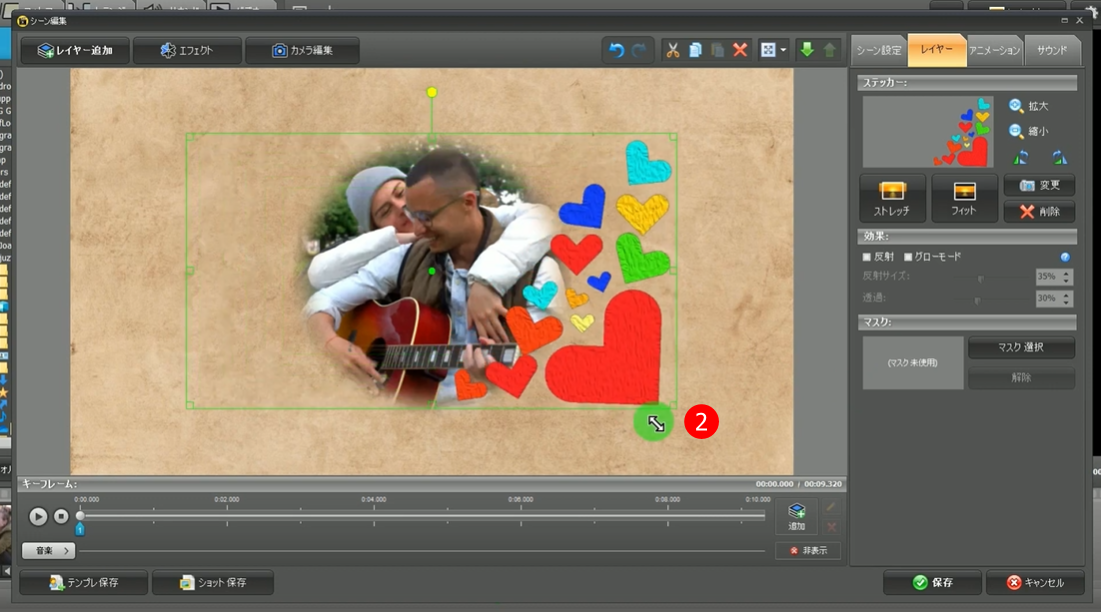1101x612 pixels.
Task: Move layer down with green arrow
Action: click(807, 50)
